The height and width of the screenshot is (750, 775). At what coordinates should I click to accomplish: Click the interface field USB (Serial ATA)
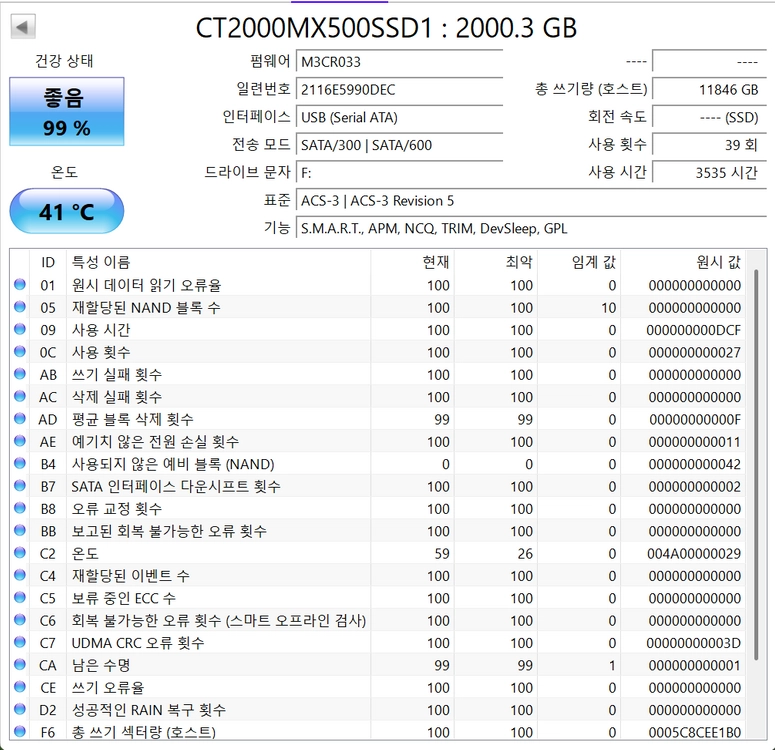click(x=399, y=117)
